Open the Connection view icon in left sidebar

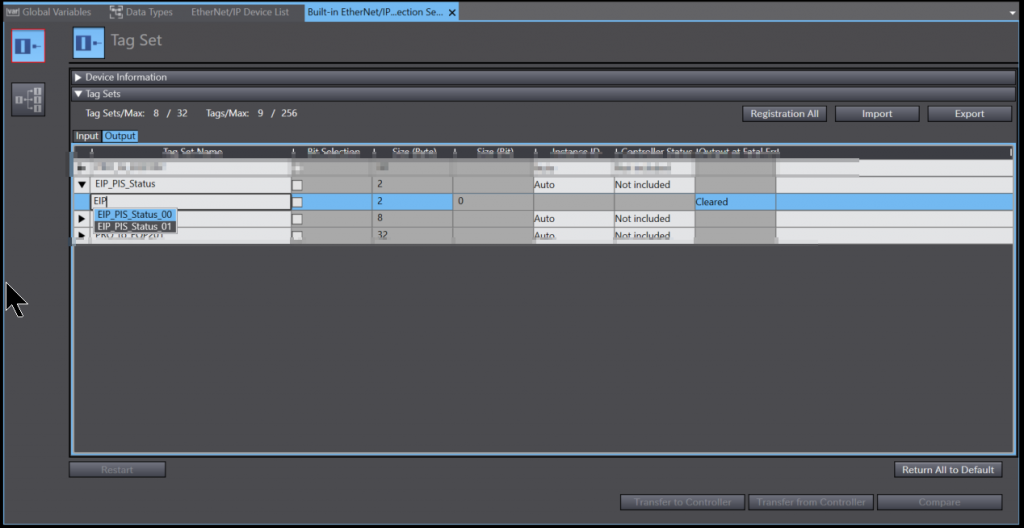(x=28, y=99)
